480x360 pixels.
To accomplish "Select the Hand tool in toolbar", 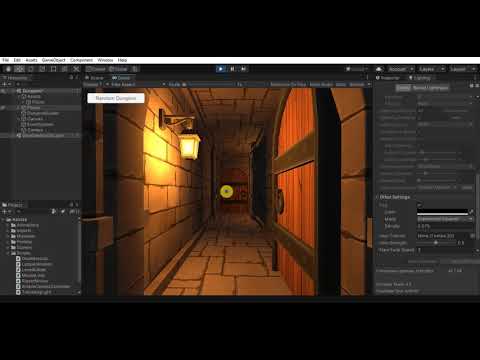I will click(8, 69).
